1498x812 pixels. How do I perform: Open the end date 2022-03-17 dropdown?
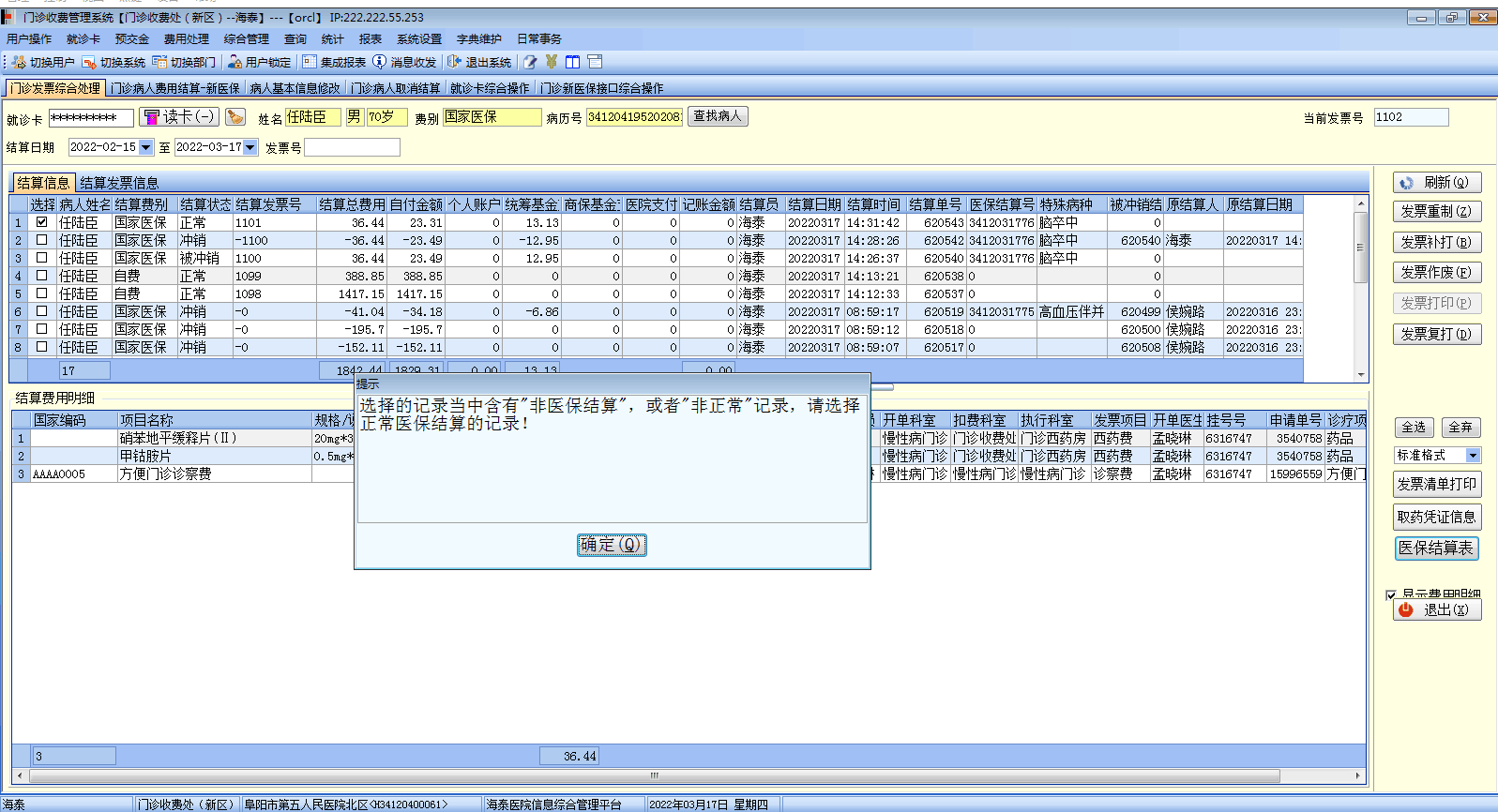click(250, 147)
